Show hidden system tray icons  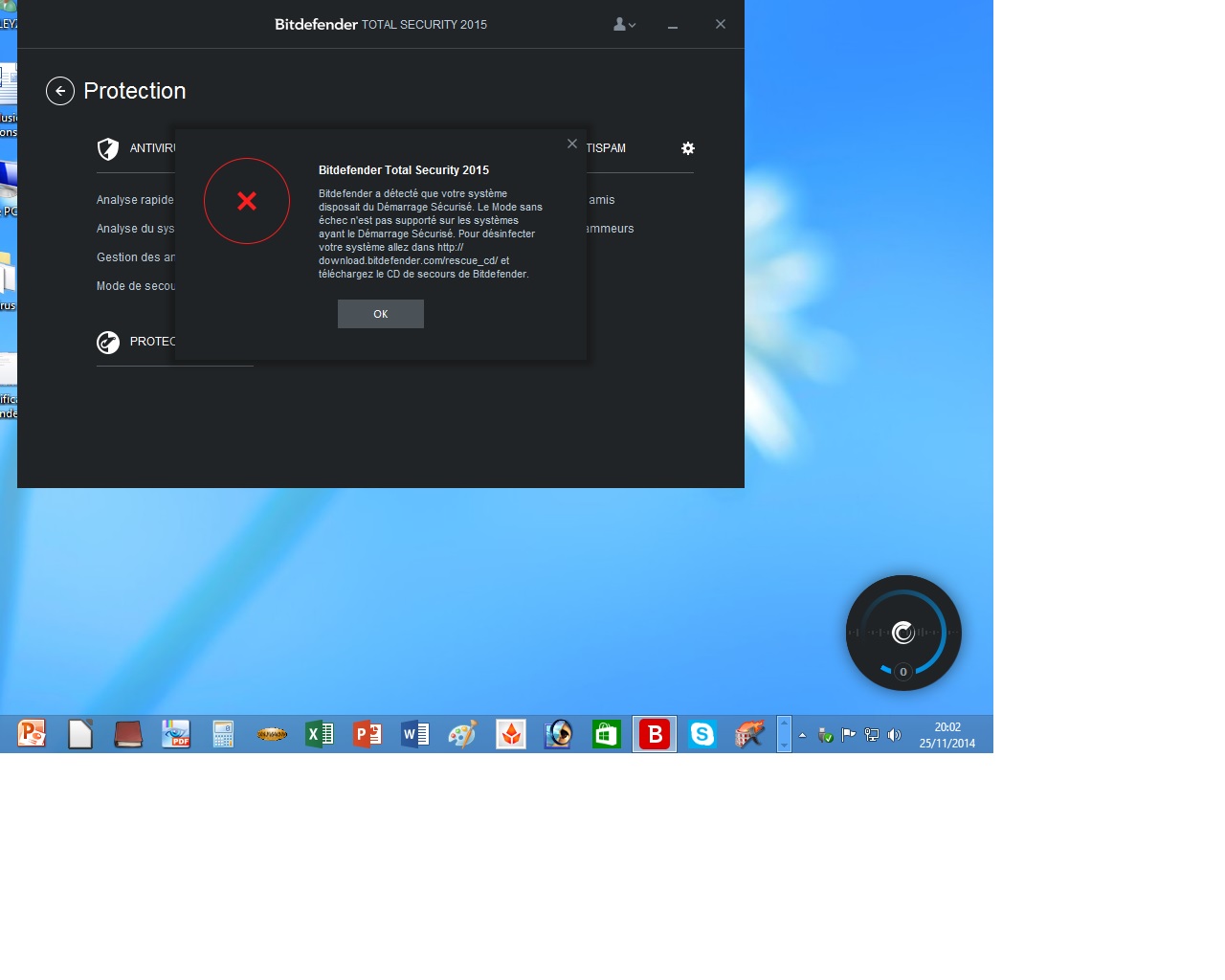tap(802, 735)
